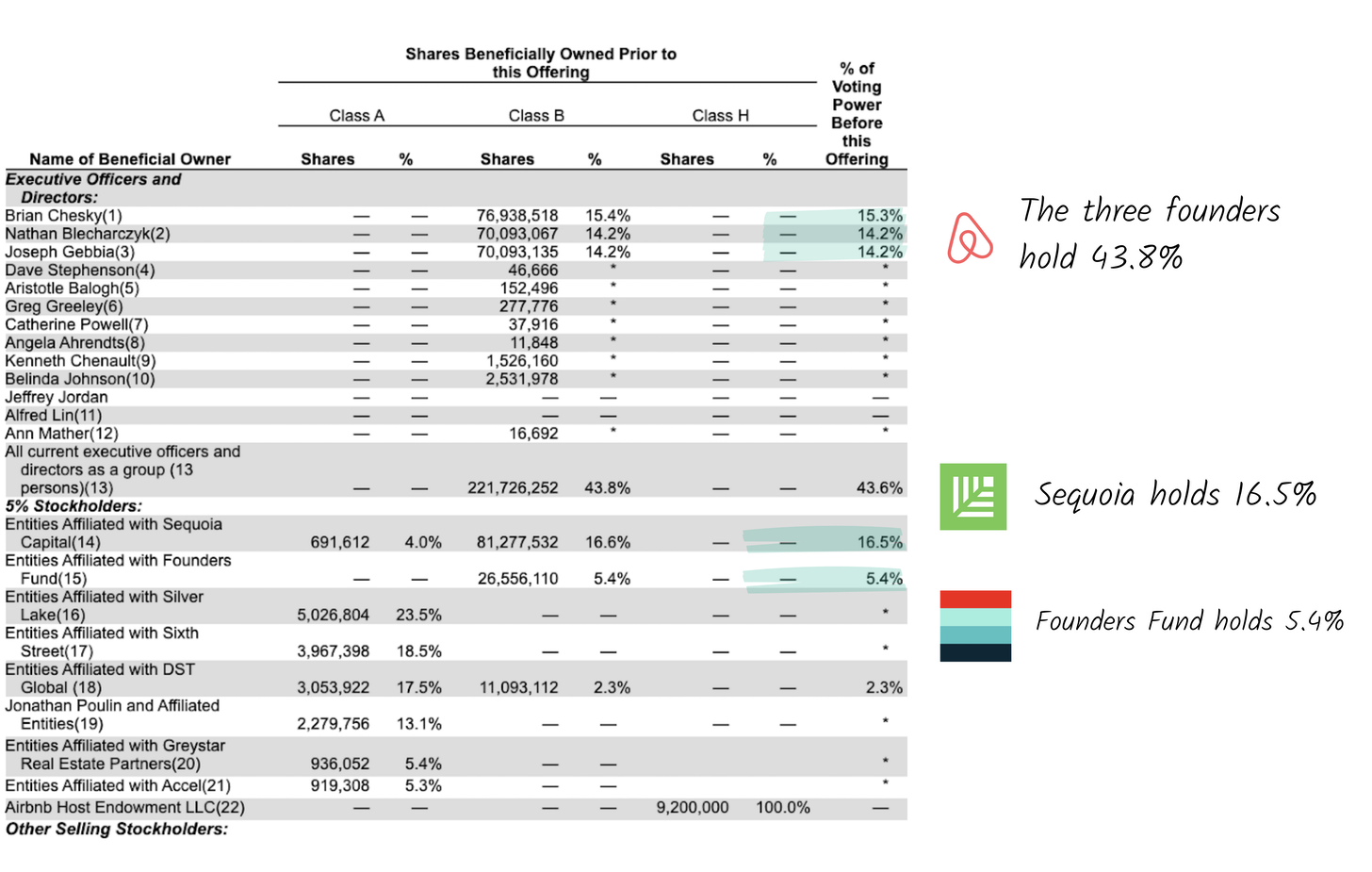
Task: Click Founders Fund's Class B shares 26,556,110
Action: coord(517,579)
